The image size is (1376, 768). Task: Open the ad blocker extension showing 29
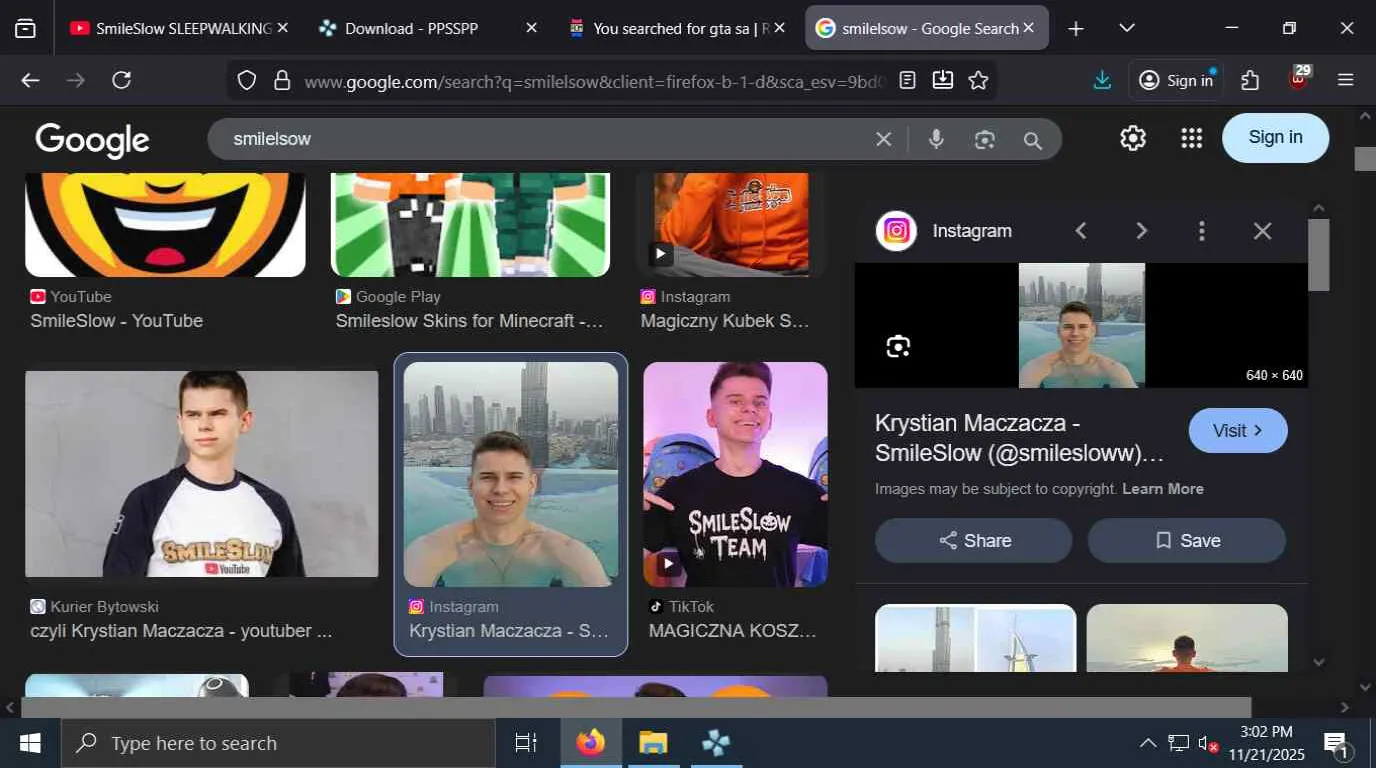click(1299, 78)
